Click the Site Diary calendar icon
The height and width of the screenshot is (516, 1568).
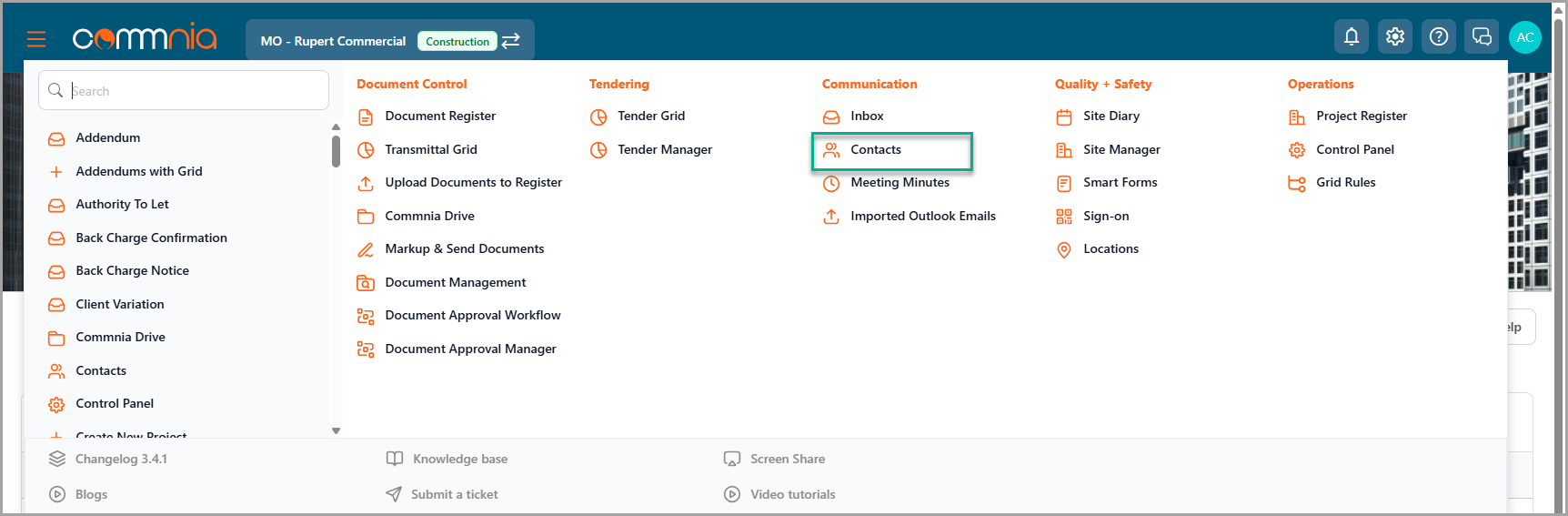[x=1064, y=116]
